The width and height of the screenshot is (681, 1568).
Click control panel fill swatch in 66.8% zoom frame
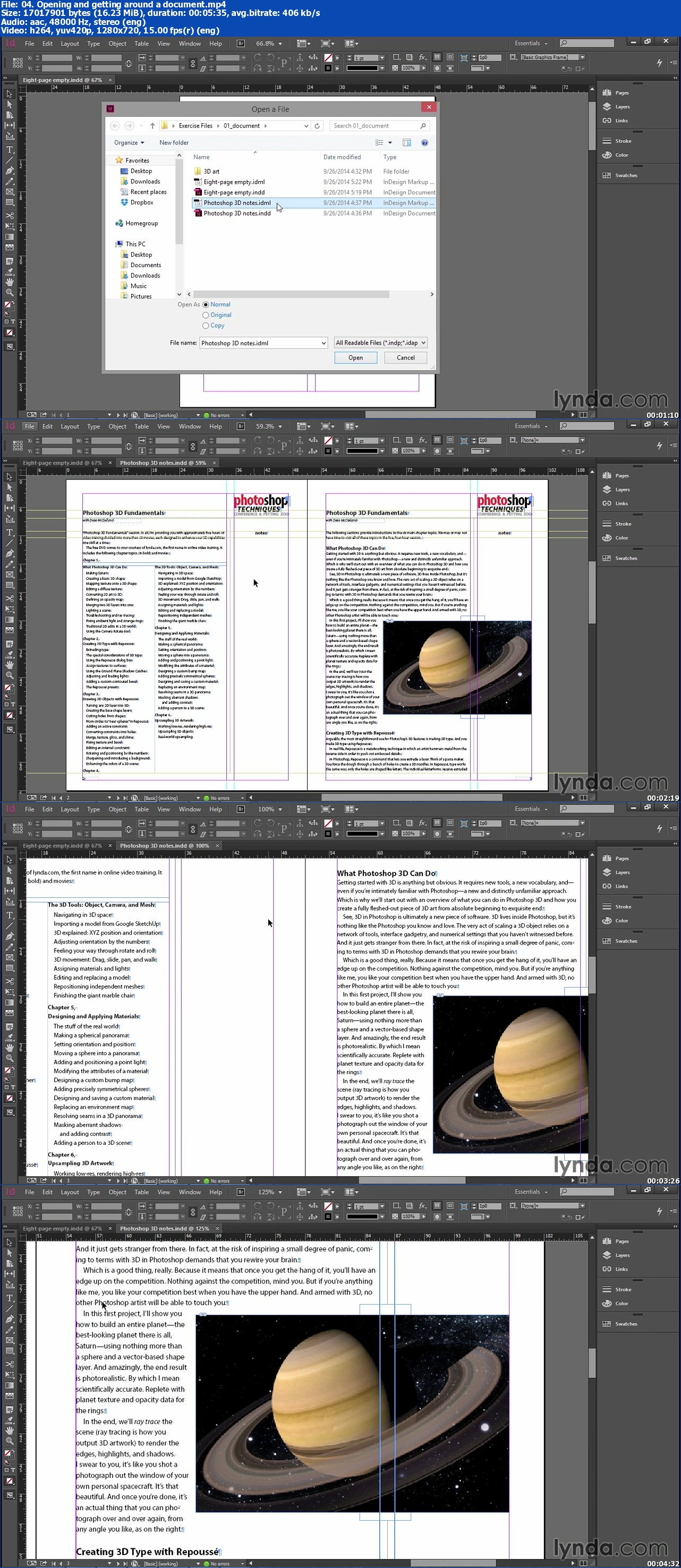click(x=328, y=58)
